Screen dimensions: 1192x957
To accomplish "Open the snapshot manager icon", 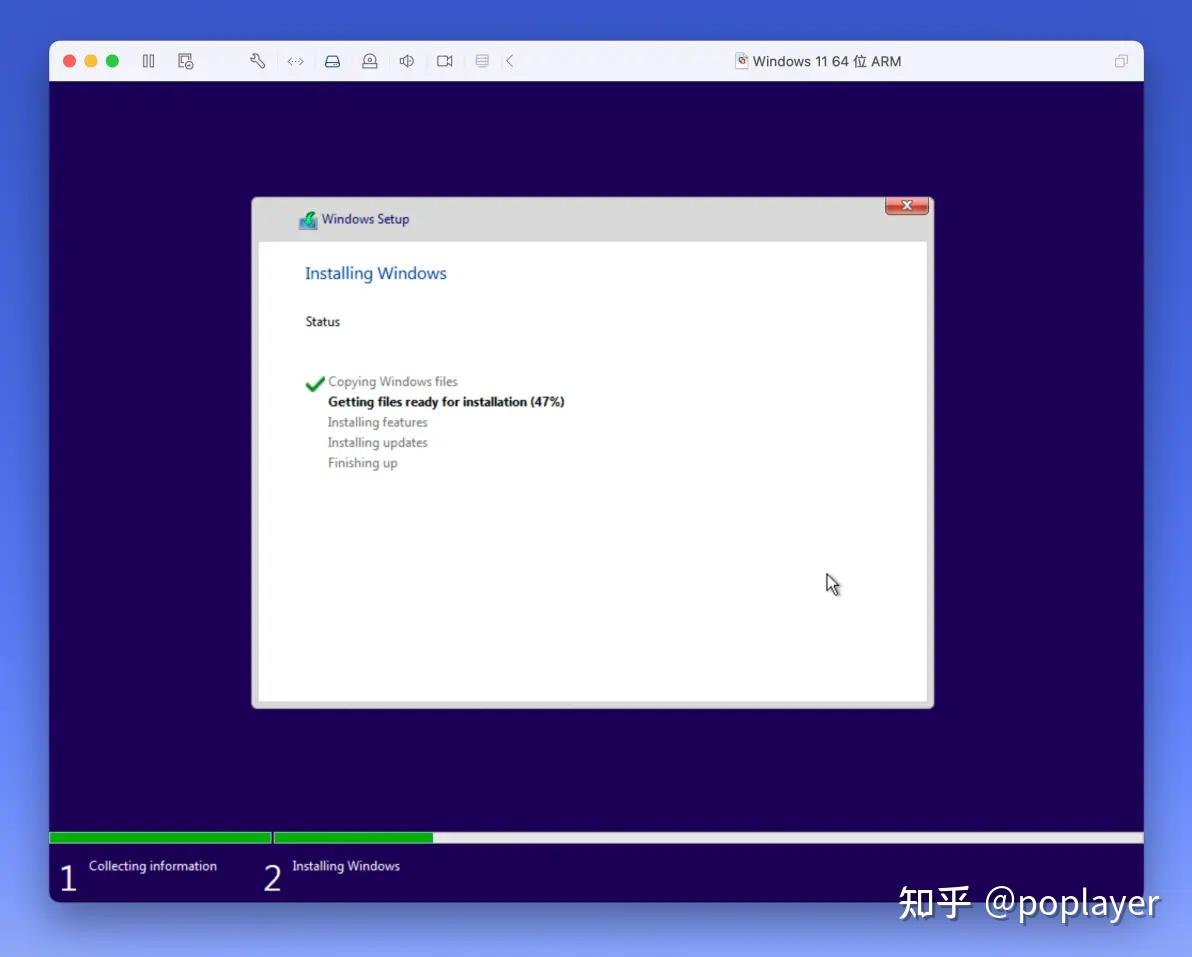I will click(x=185, y=61).
